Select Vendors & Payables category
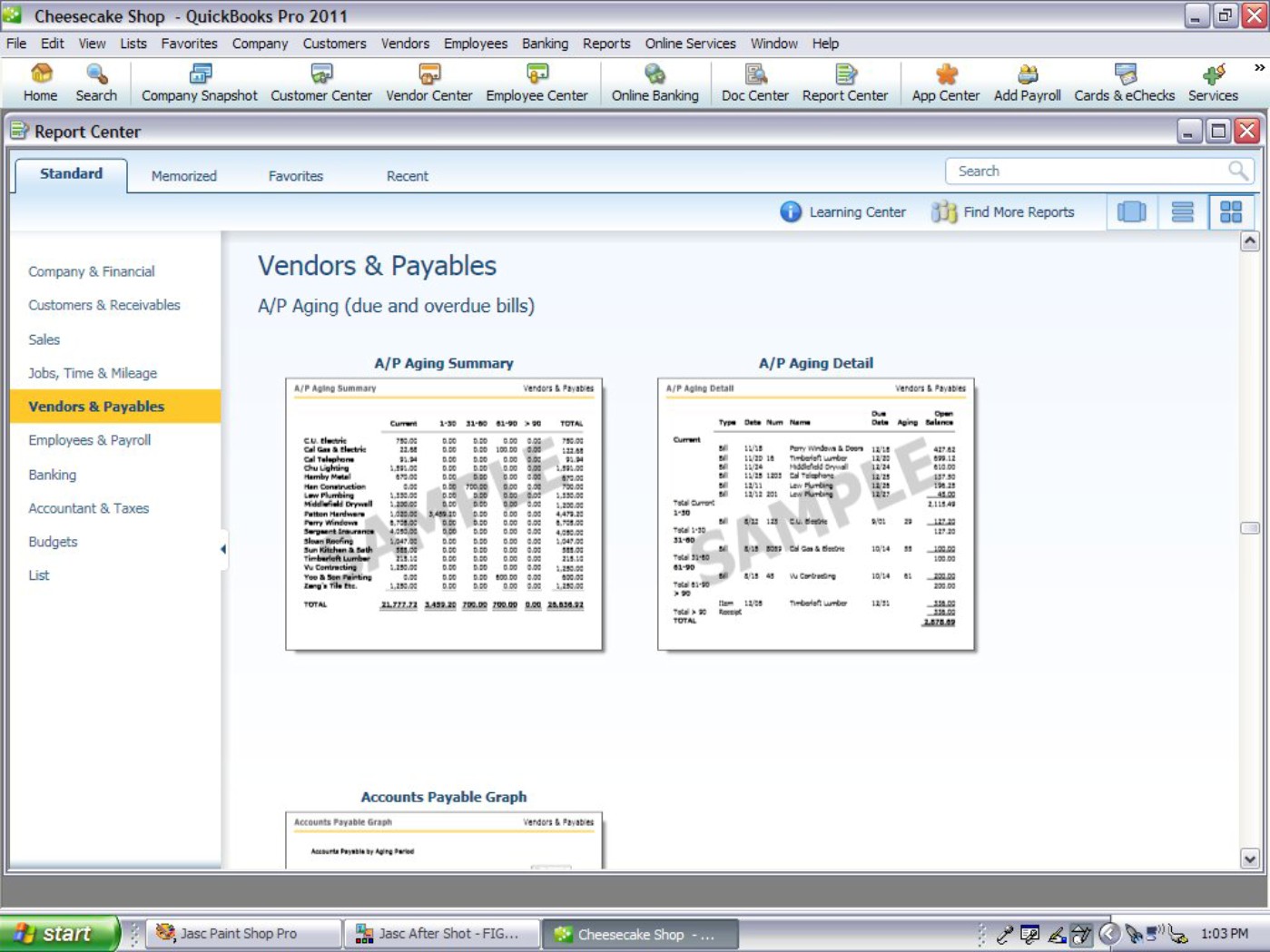 115,407
